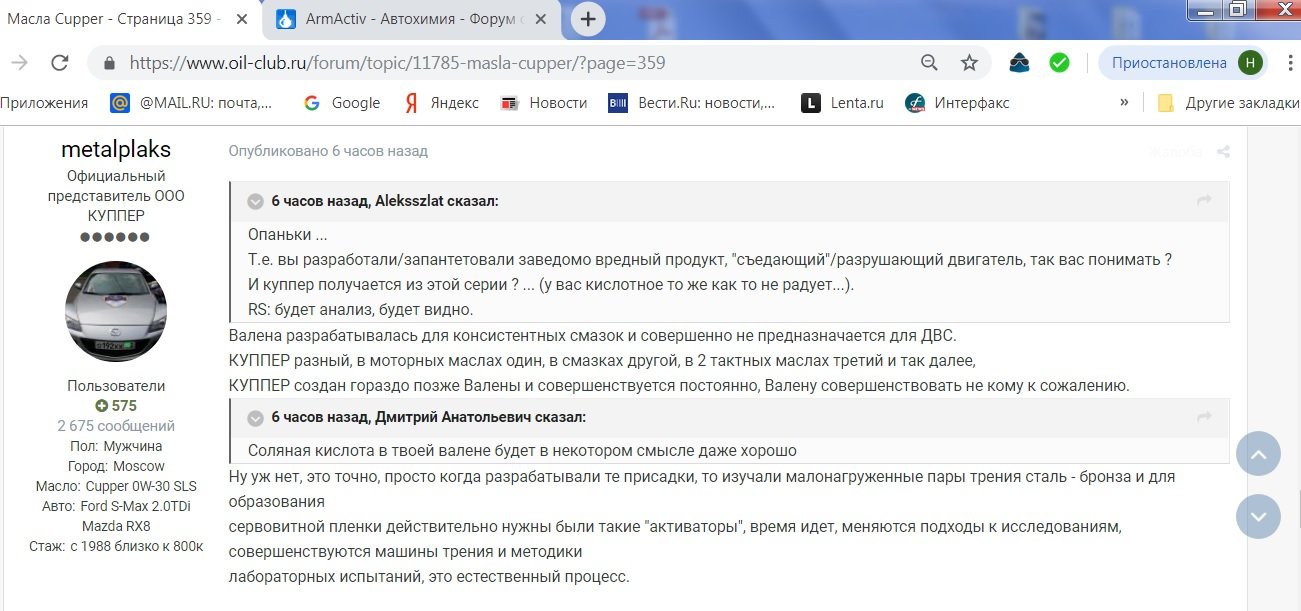Click the 'Пол: Мужчина' profile line

click(116, 446)
